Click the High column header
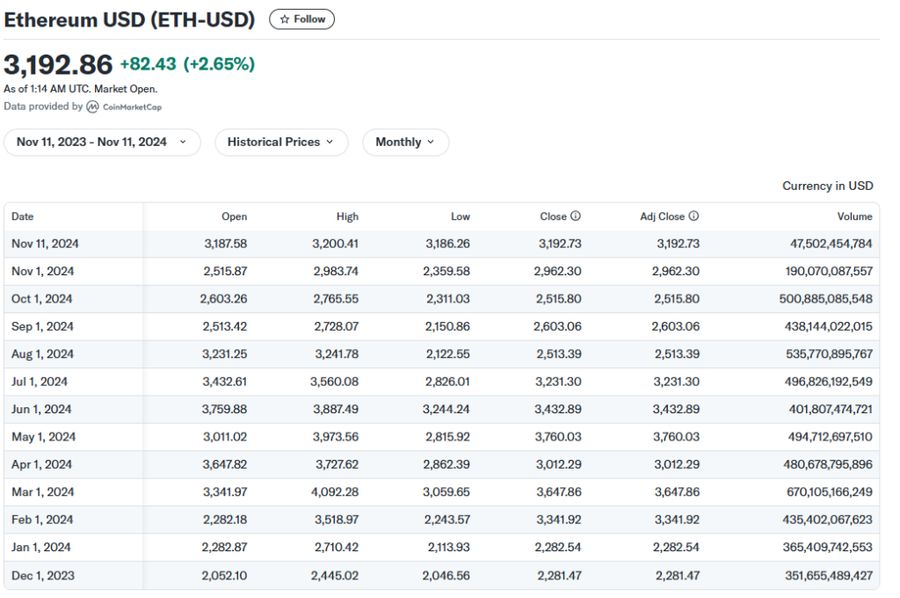This screenshot has height=598, width=900. pos(347,216)
